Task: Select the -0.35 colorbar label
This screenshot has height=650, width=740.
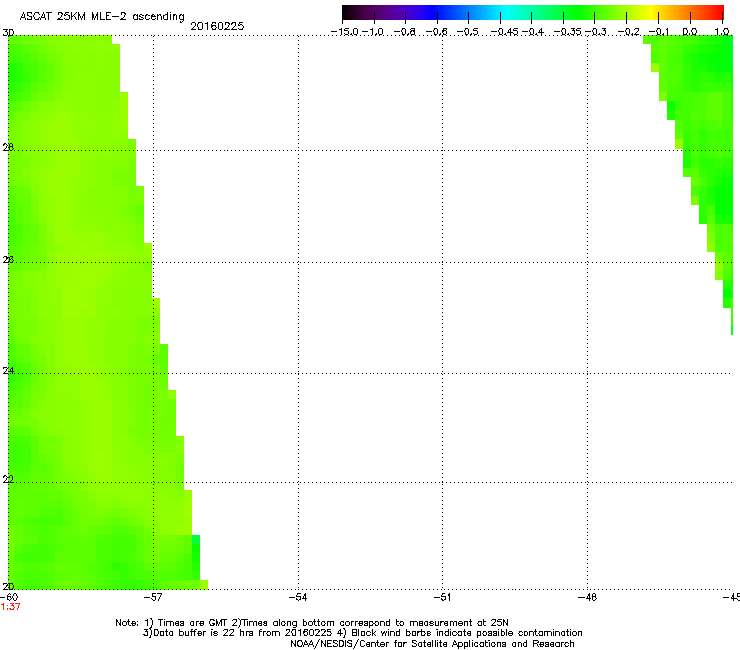Action: coord(567,32)
